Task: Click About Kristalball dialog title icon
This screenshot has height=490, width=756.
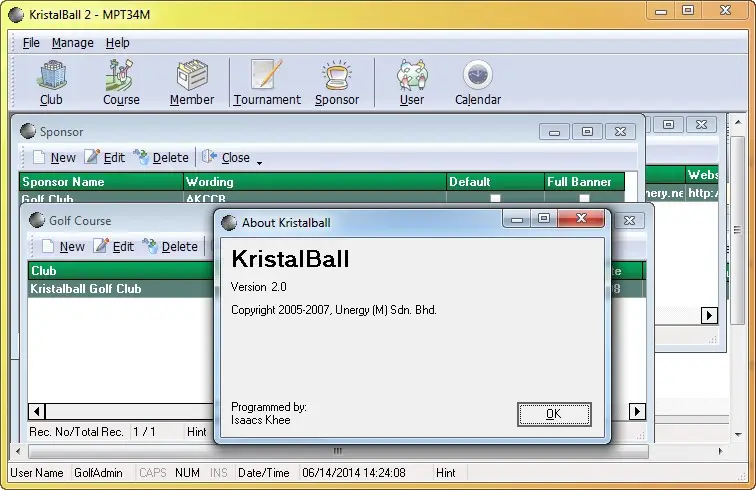Action: pyautogui.click(x=229, y=222)
